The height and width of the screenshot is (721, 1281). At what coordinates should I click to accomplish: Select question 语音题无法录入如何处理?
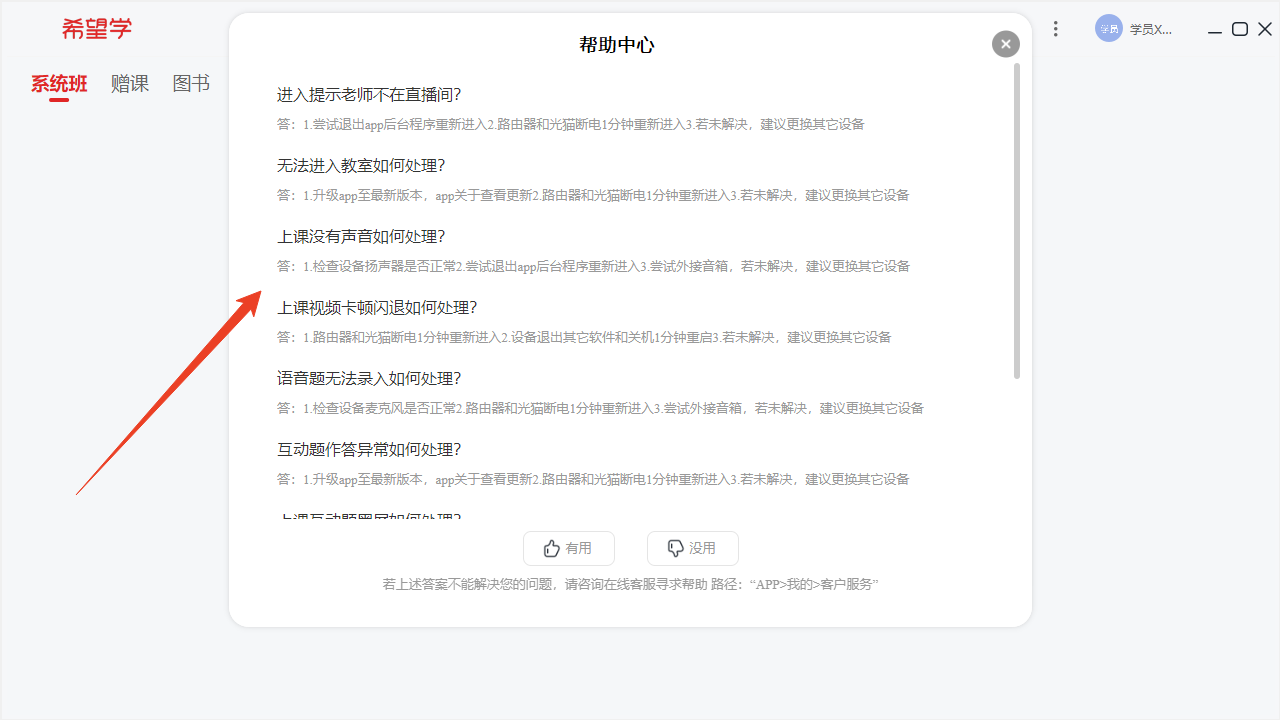369,379
